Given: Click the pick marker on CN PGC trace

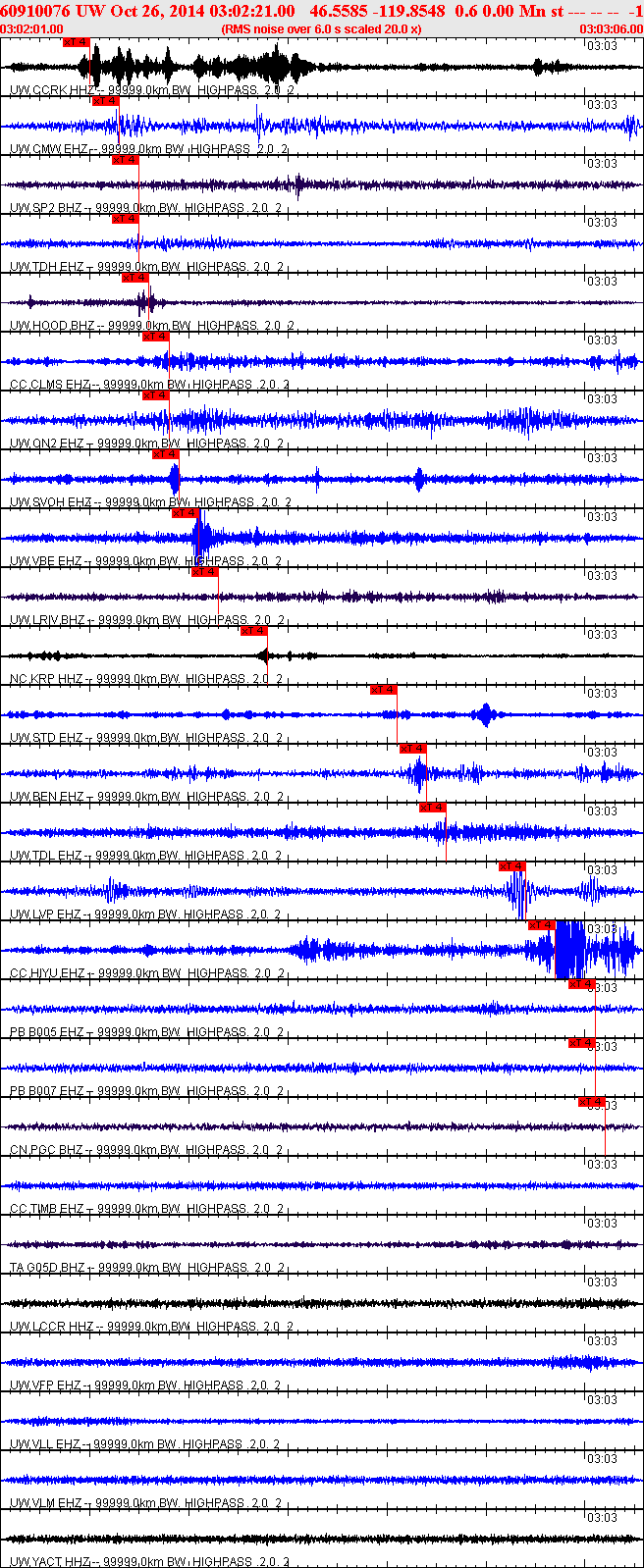Looking at the screenshot, I should pyautogui.click(x=591, y=1102).
